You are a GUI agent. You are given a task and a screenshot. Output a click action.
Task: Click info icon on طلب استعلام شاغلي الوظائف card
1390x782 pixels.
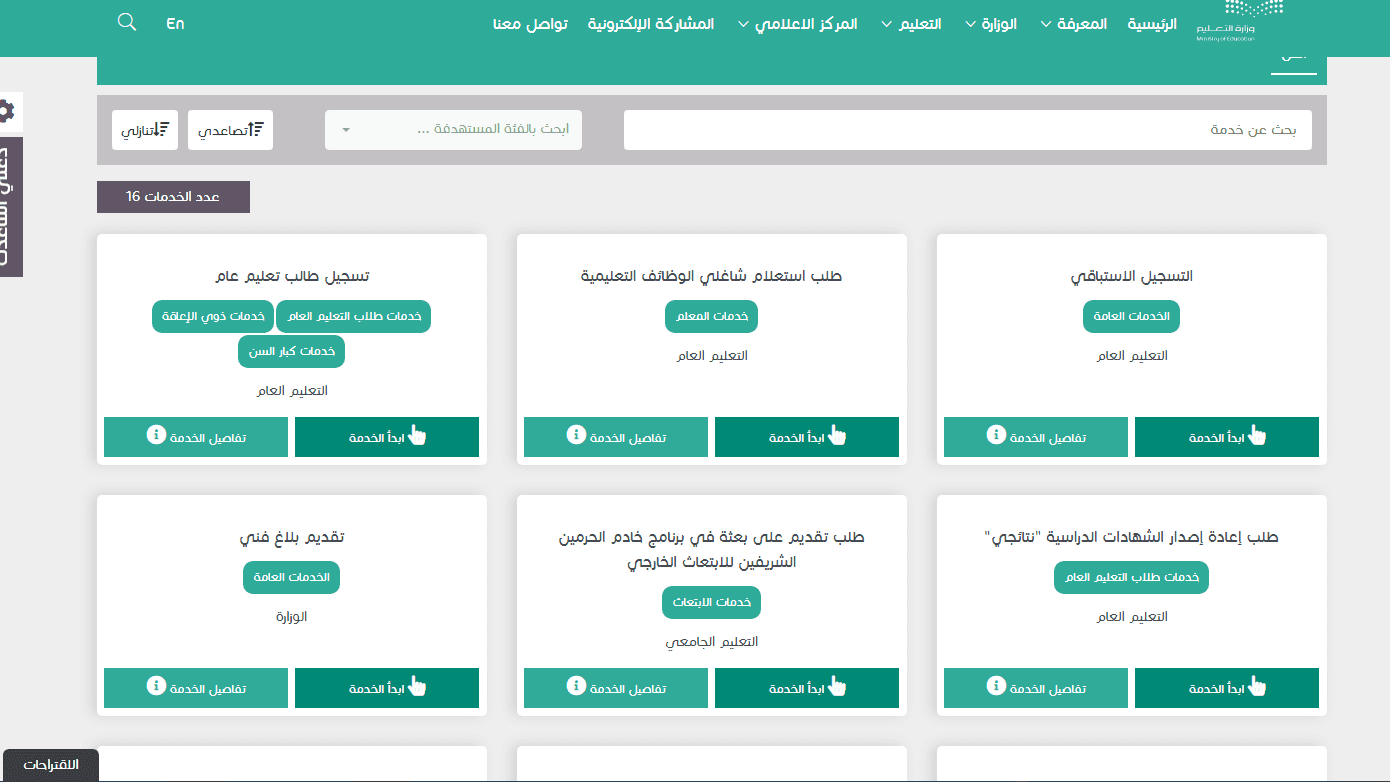coord(576,435)
